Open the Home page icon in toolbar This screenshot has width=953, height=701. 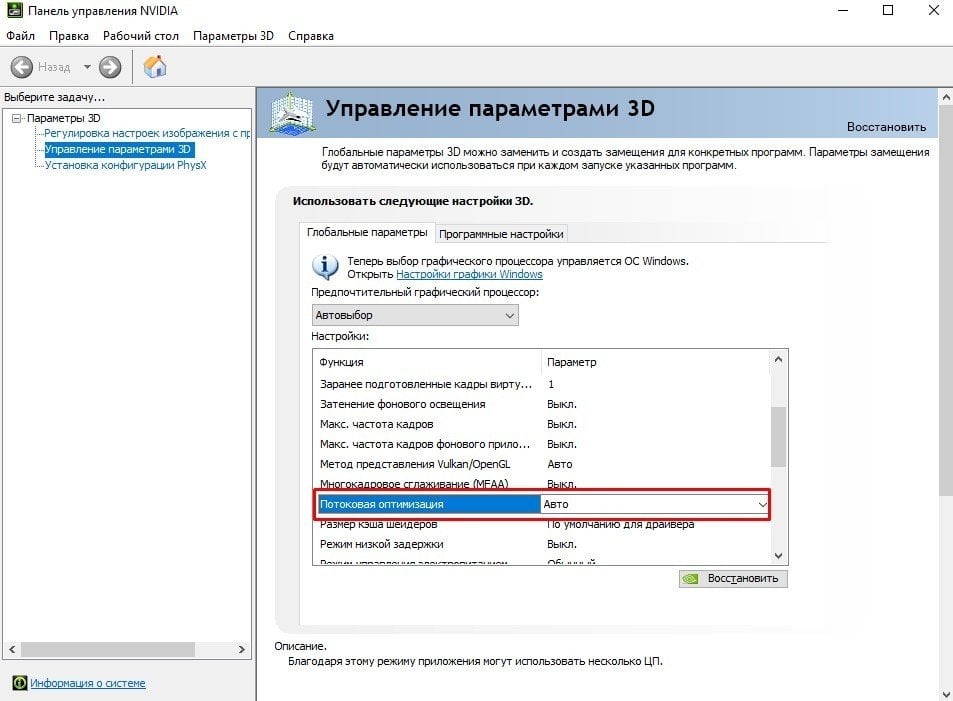pos(155,66)
